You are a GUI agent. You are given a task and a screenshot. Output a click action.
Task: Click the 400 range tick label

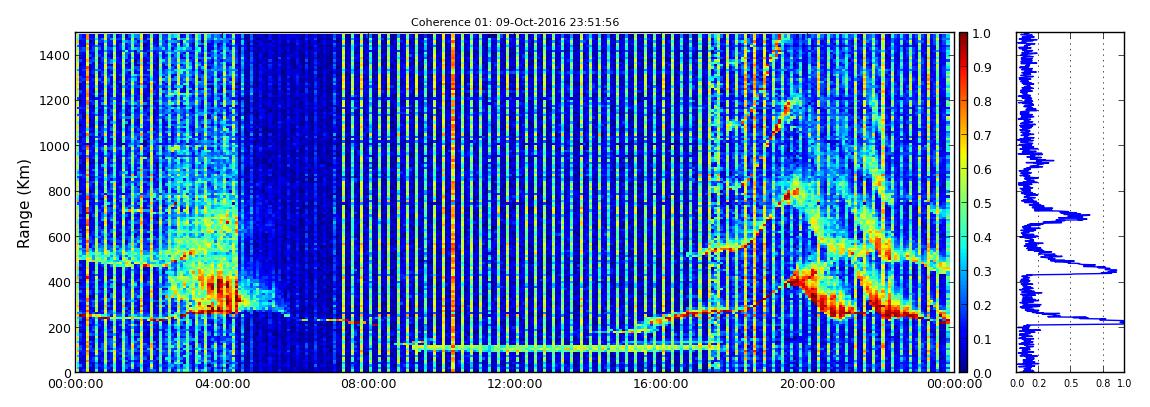(x=59, y=282)
